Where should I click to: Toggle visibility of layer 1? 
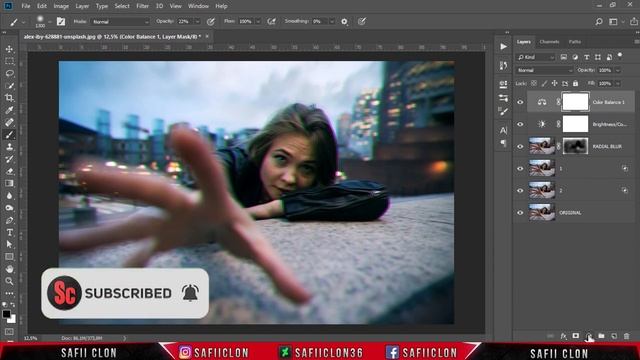coord(520,168)
